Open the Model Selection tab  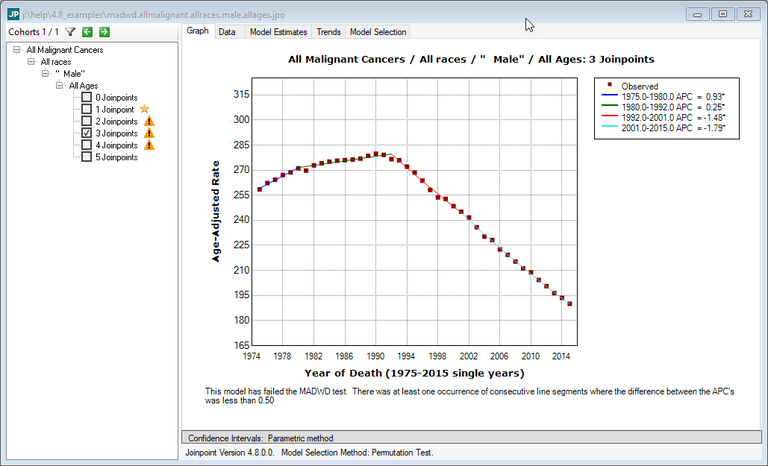(x=378, y=32)
